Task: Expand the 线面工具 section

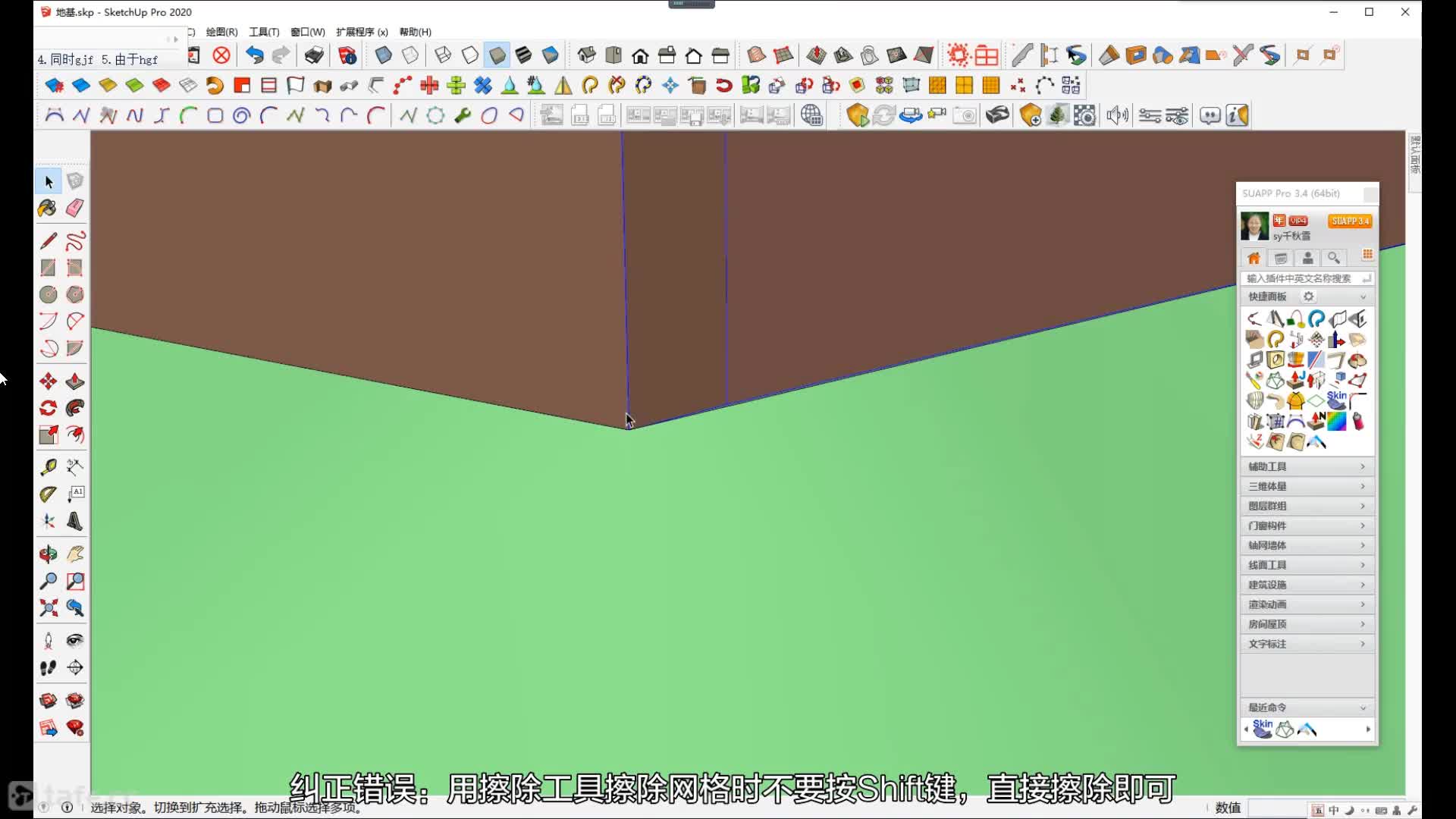Action: [1307, 565]
